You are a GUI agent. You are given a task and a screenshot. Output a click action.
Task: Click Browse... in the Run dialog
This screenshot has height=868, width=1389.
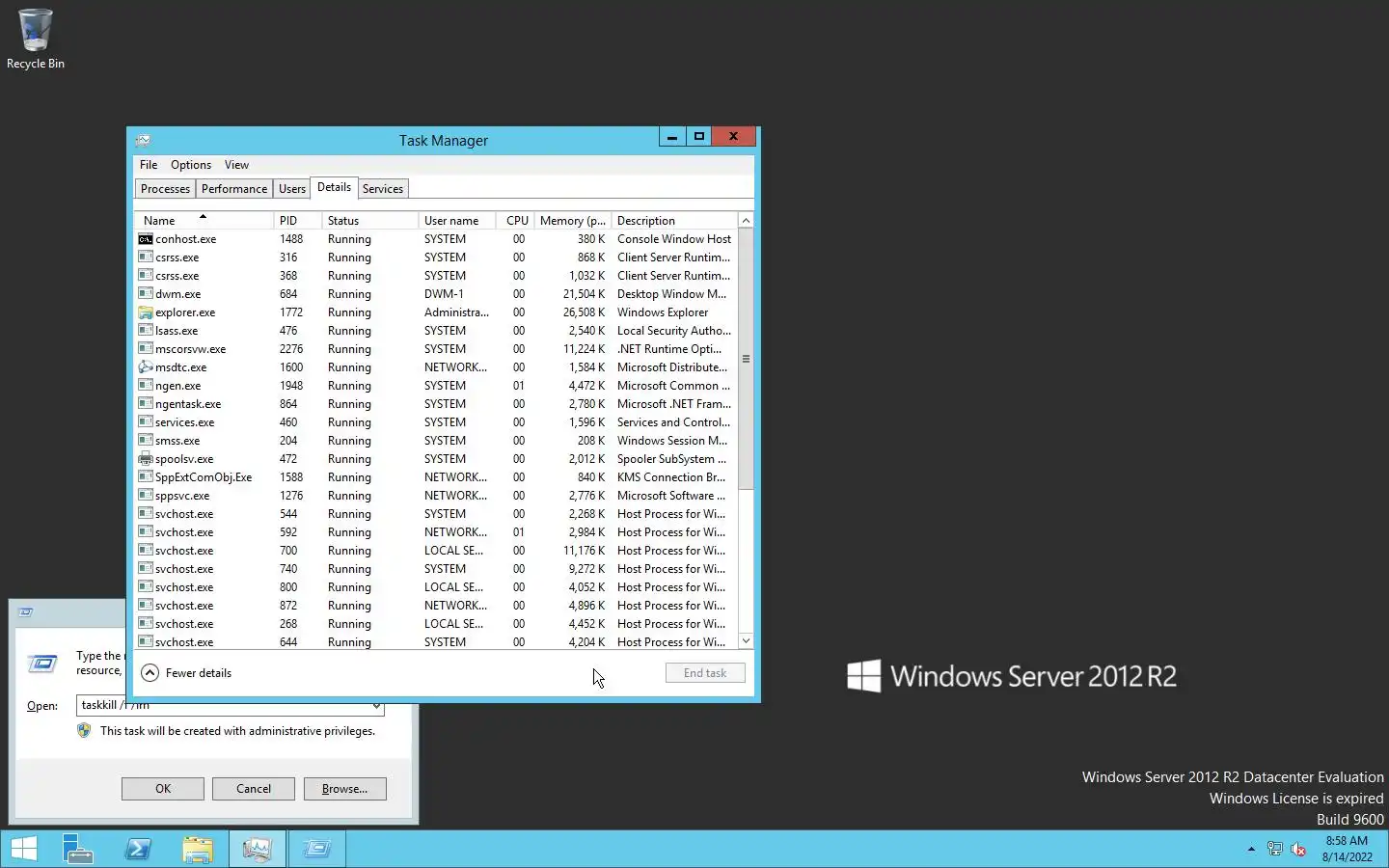344,789
